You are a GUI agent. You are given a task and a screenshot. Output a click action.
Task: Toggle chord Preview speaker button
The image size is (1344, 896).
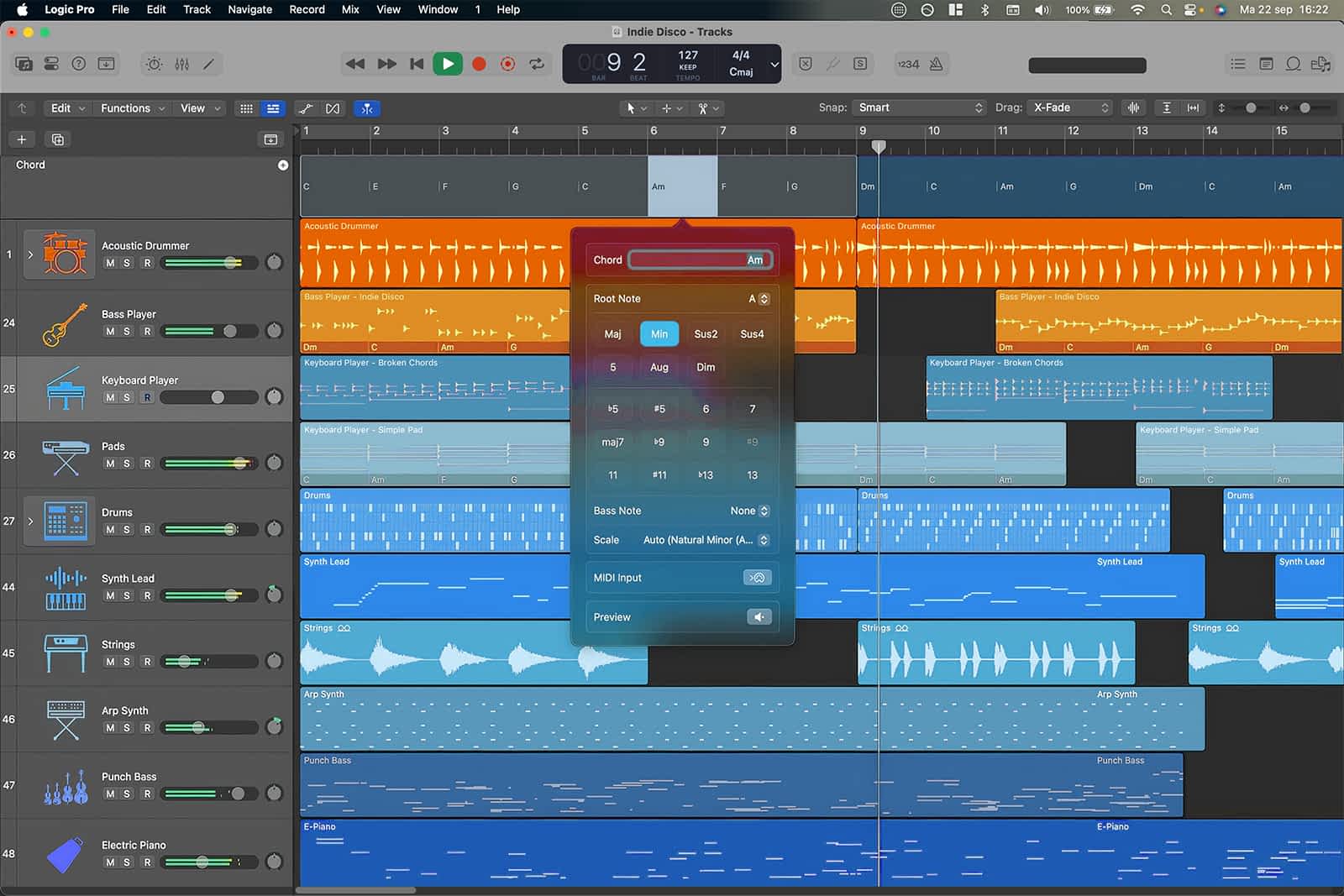point(759,617)
